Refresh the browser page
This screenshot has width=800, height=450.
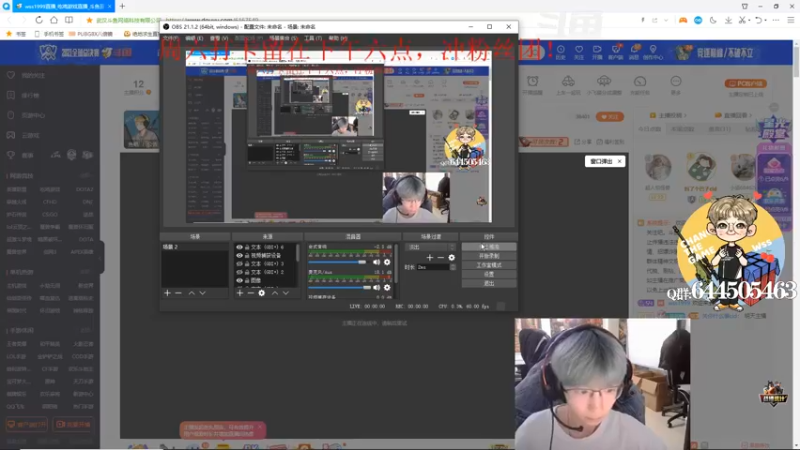[x=39, y=20]
